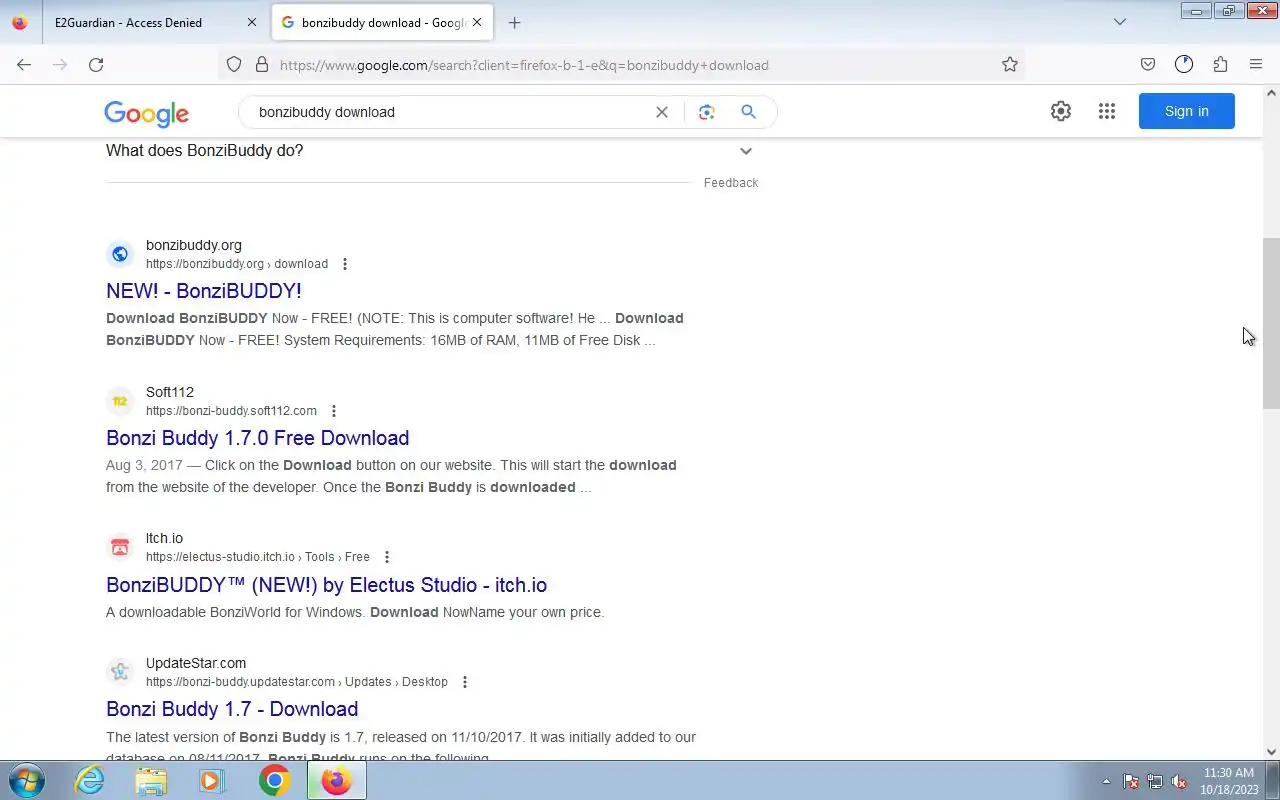This screenshot has height=800, width=1280.
Task: Click the taskbar clock showing 11:30 AM
Action: tap(1228, 781)
